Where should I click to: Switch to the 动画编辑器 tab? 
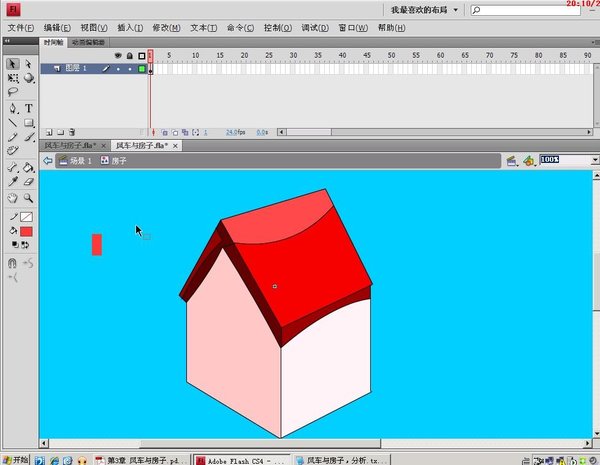tap(88, 42)
